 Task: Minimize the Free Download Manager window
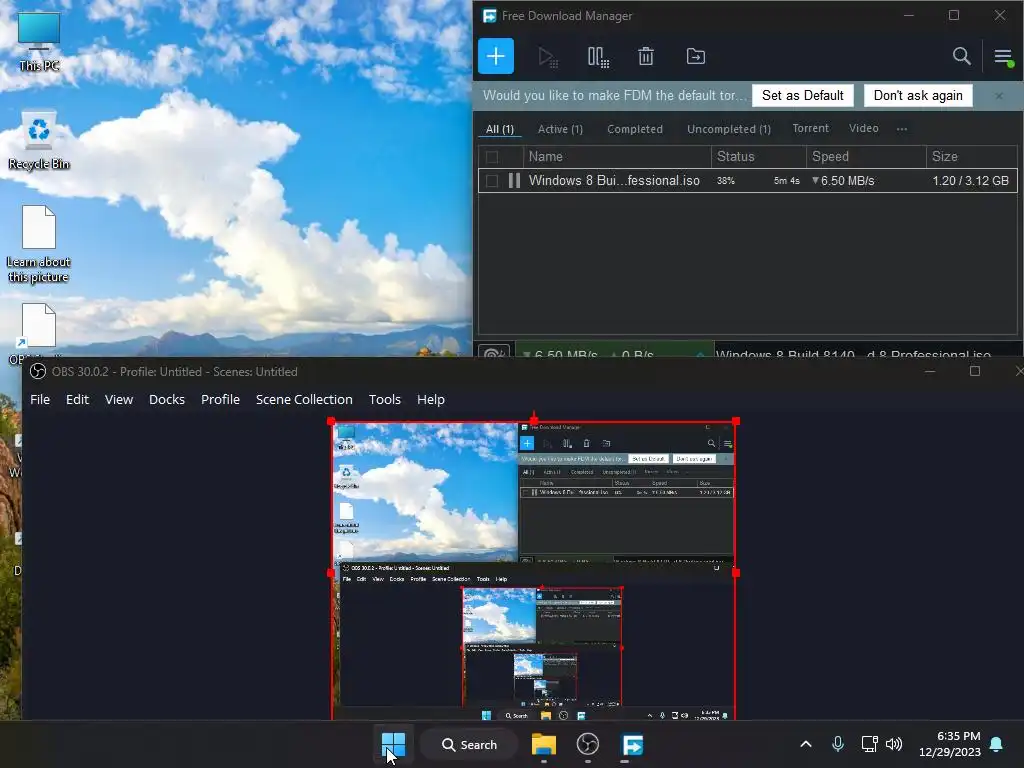pyautogui.click(x=908, y=16)
